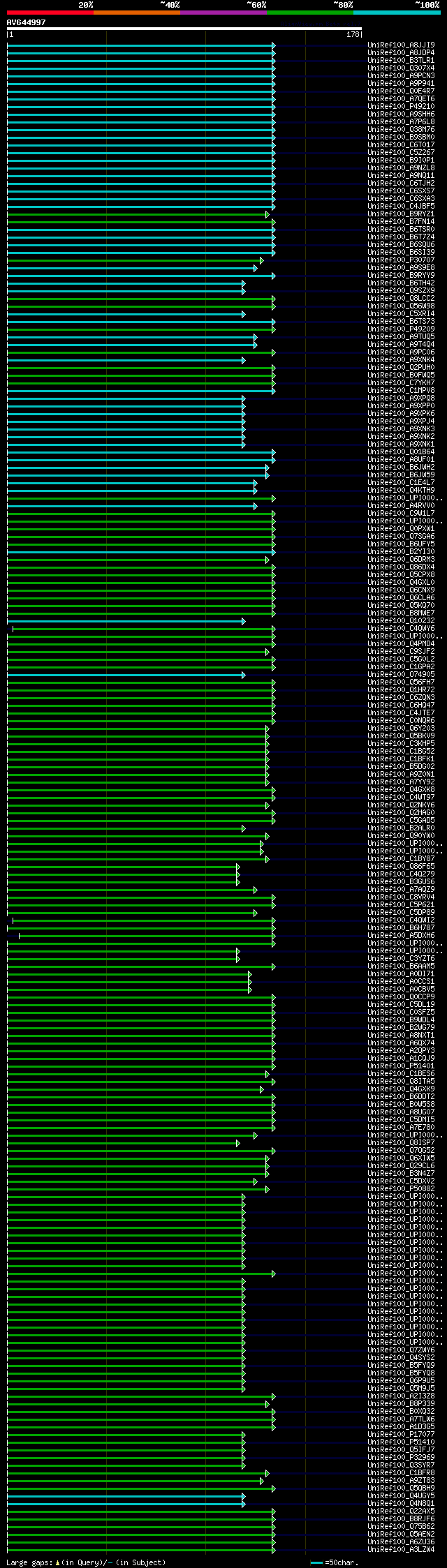Select the label UniRef100_C4JBF5

point(401,207)
